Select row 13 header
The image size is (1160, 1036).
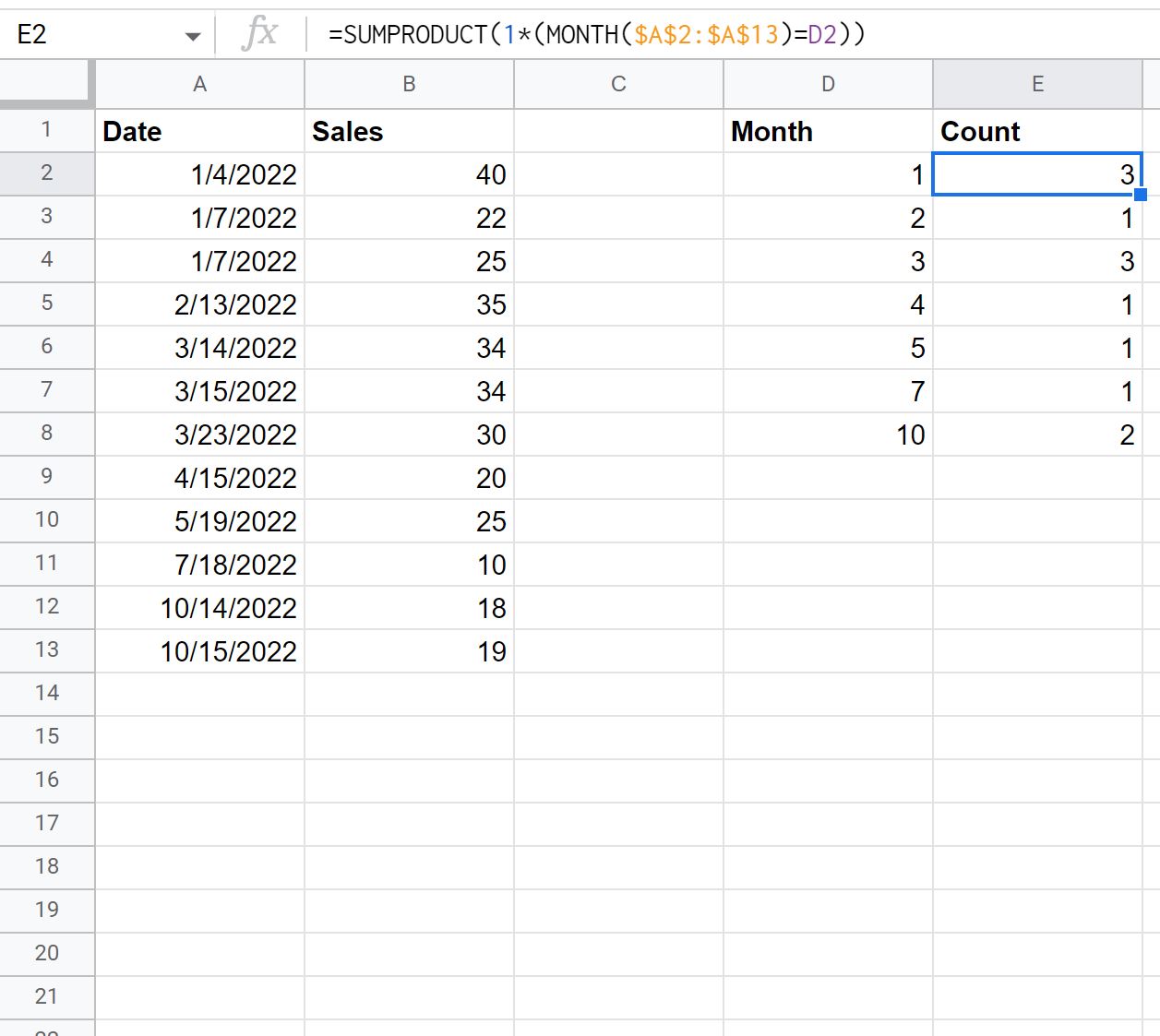click(46, 650)
